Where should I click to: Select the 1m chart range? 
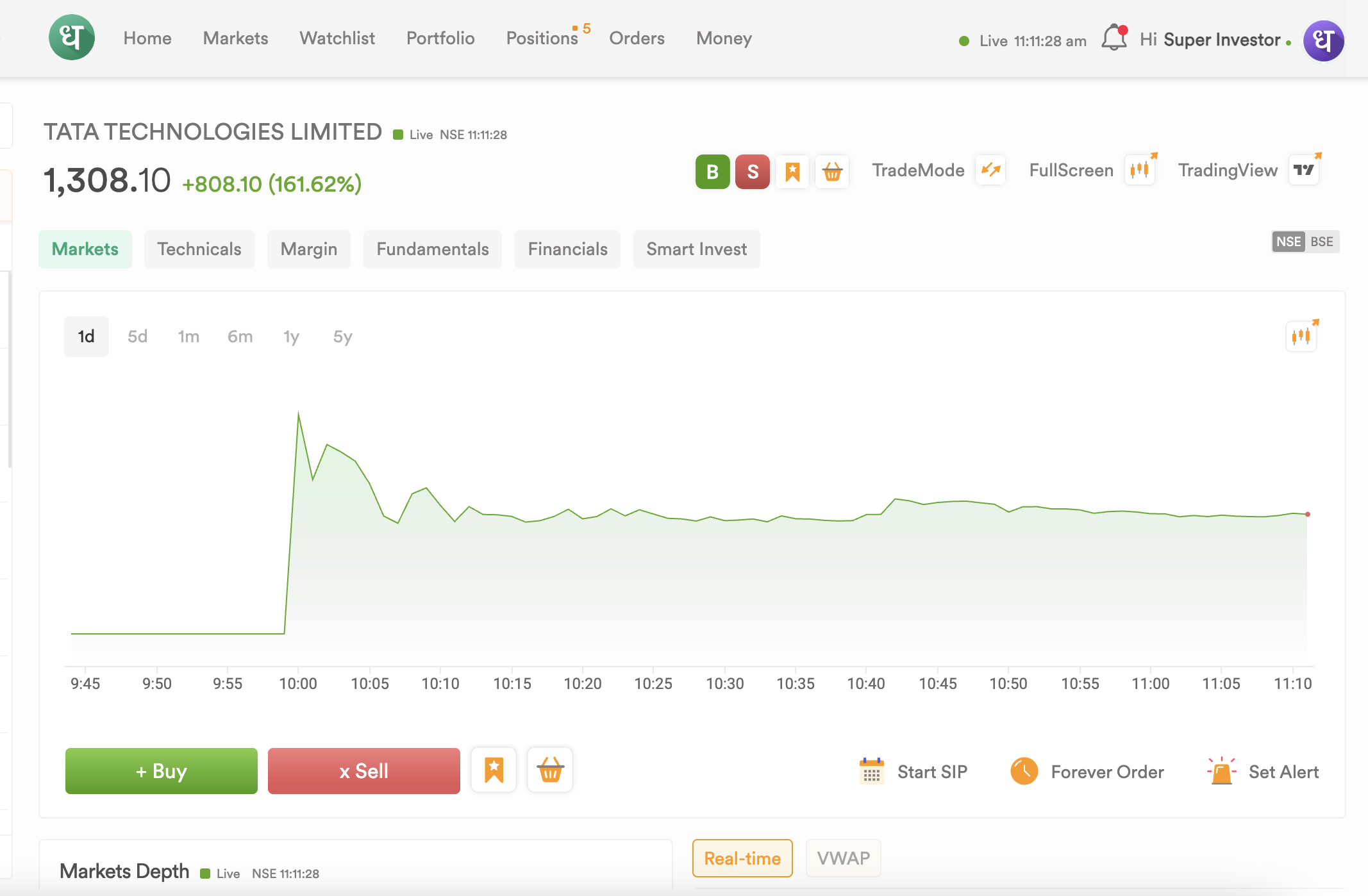(x=188, y=336)
